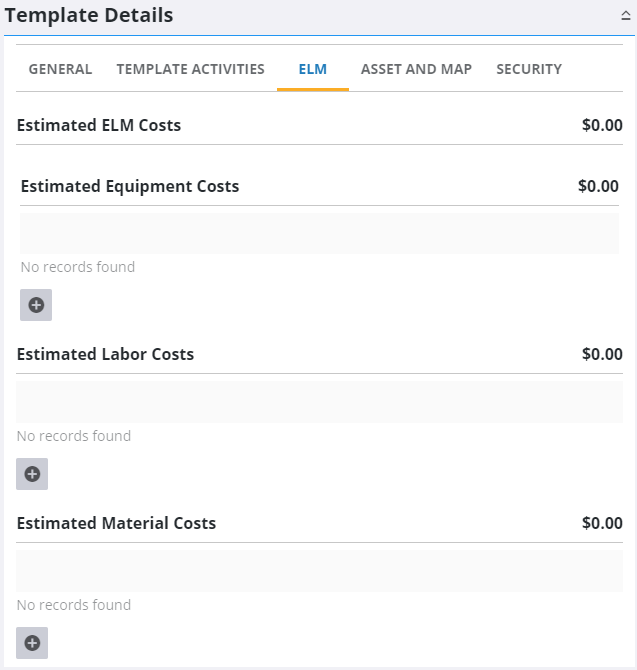637x670 pixels.
Task: Open the Template Activities tab
Action: tap(190, 69)
